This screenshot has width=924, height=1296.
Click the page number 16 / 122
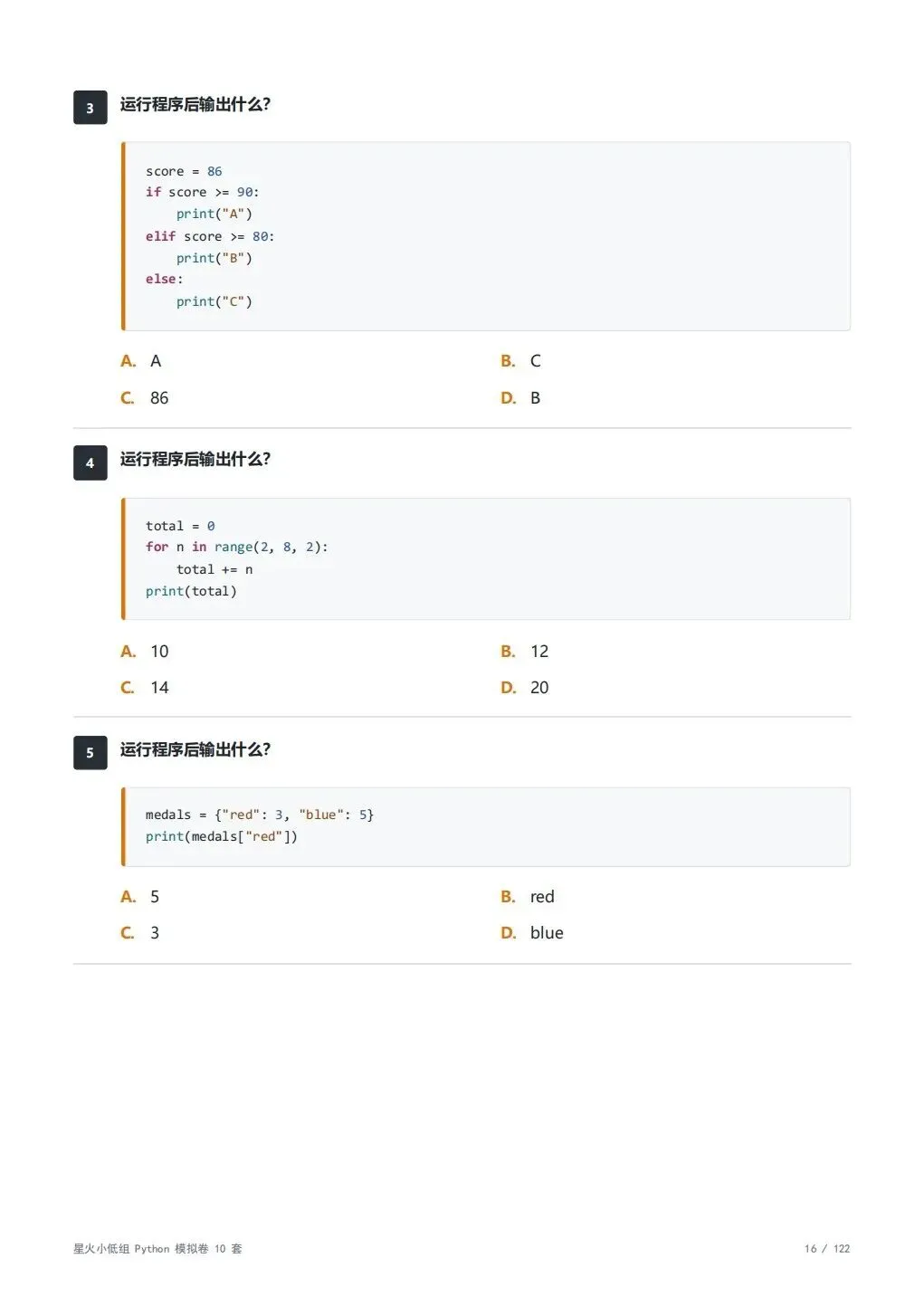point(827,1248)
